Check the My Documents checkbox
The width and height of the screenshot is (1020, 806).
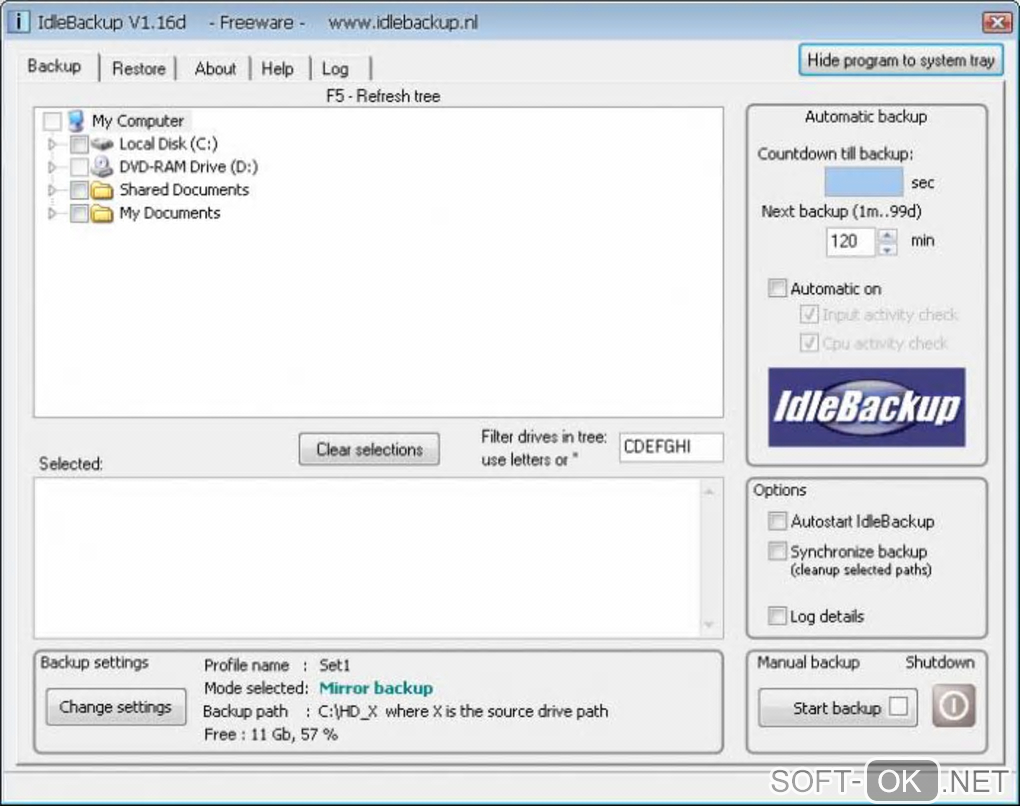(79, 213)
